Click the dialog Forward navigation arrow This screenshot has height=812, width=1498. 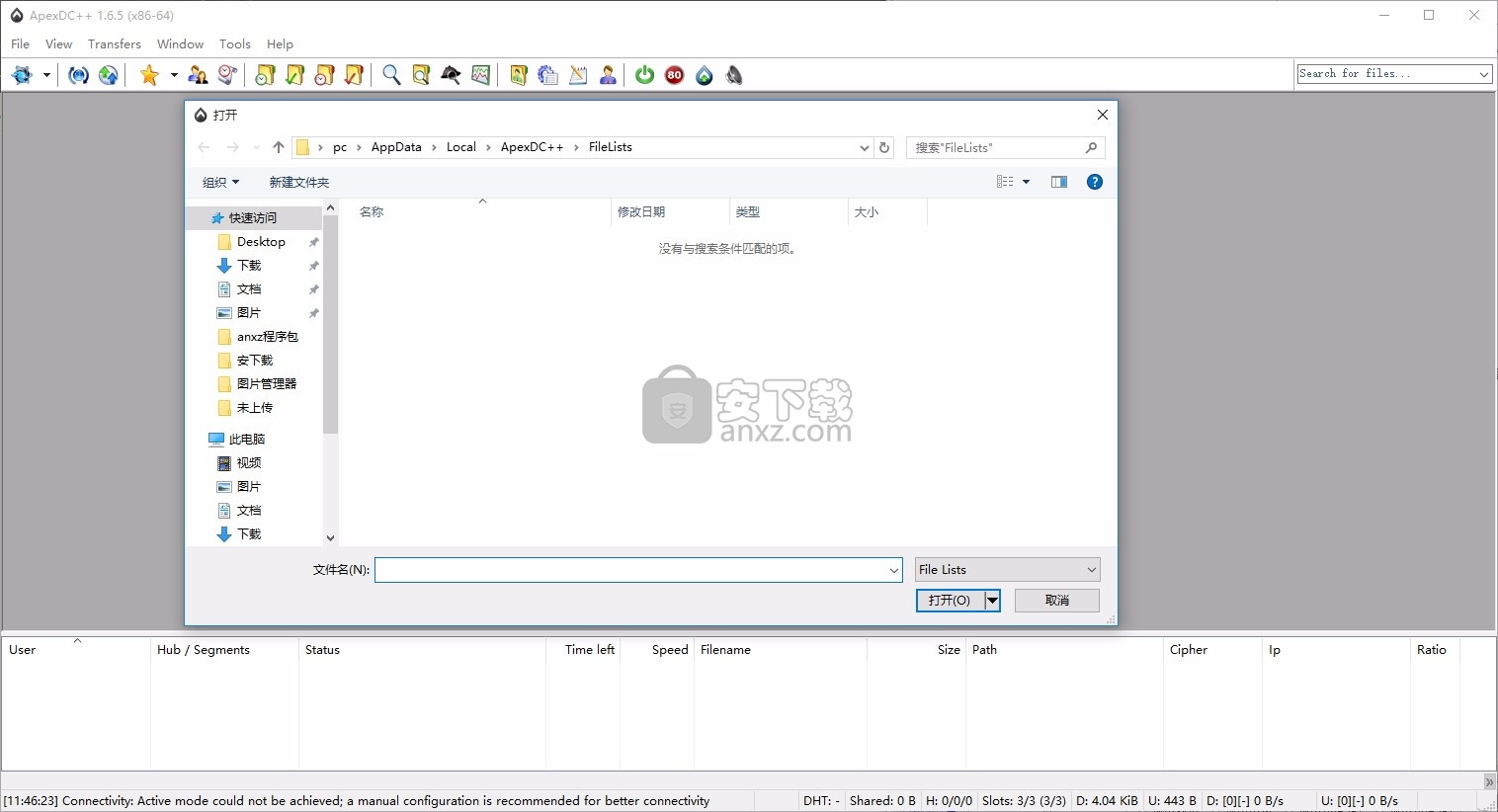click(233, 147)
